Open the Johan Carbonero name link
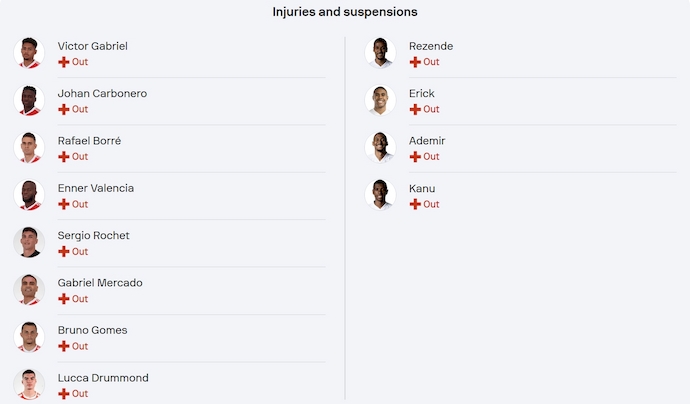This screenshot has width=690, height=404. tap(102, 94)
